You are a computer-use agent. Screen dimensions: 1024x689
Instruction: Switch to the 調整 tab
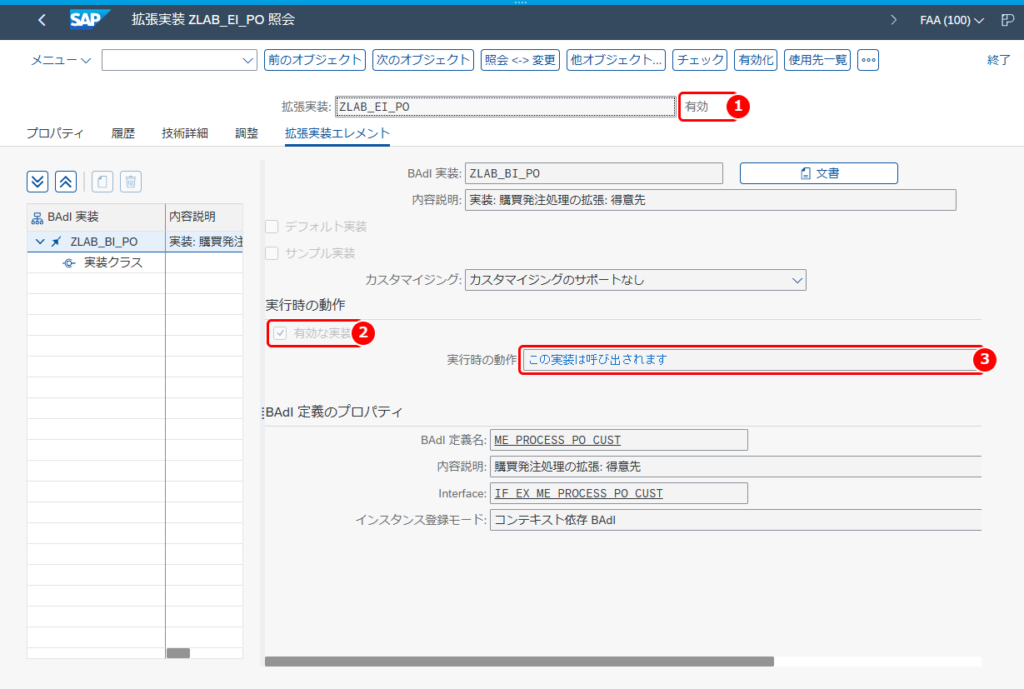pos(246,133)
